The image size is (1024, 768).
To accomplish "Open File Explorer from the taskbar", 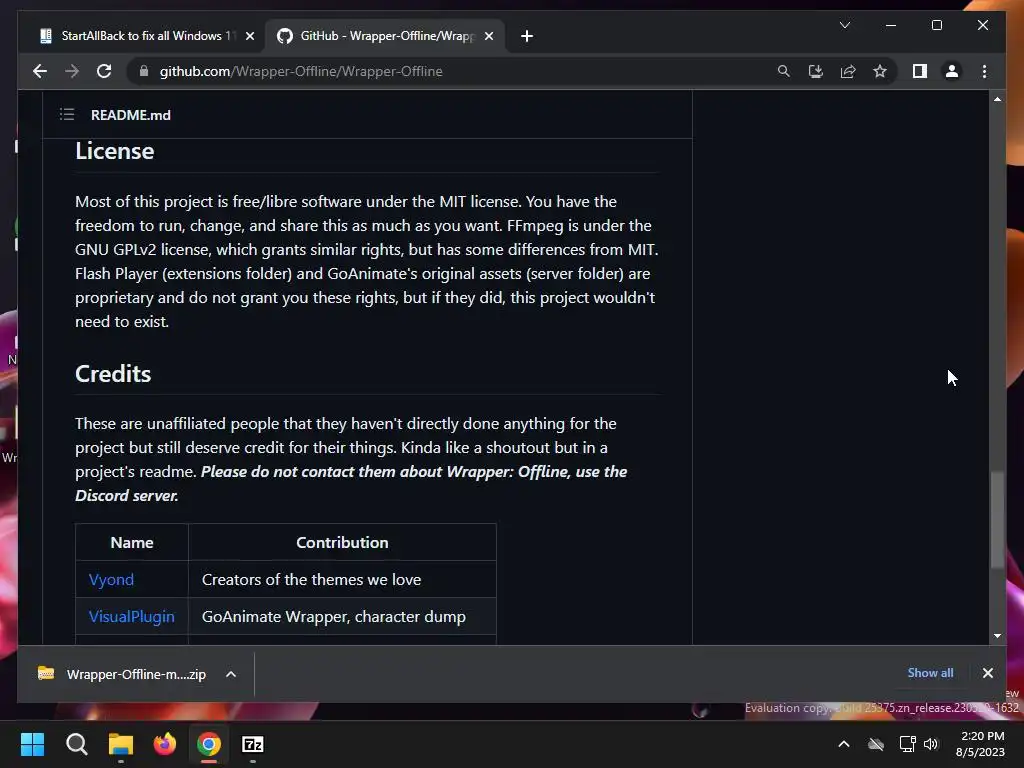I will (121, 744).
